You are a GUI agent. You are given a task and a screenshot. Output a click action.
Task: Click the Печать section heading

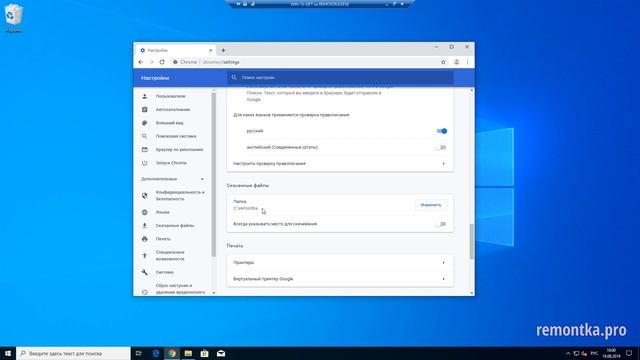point(235,246)
